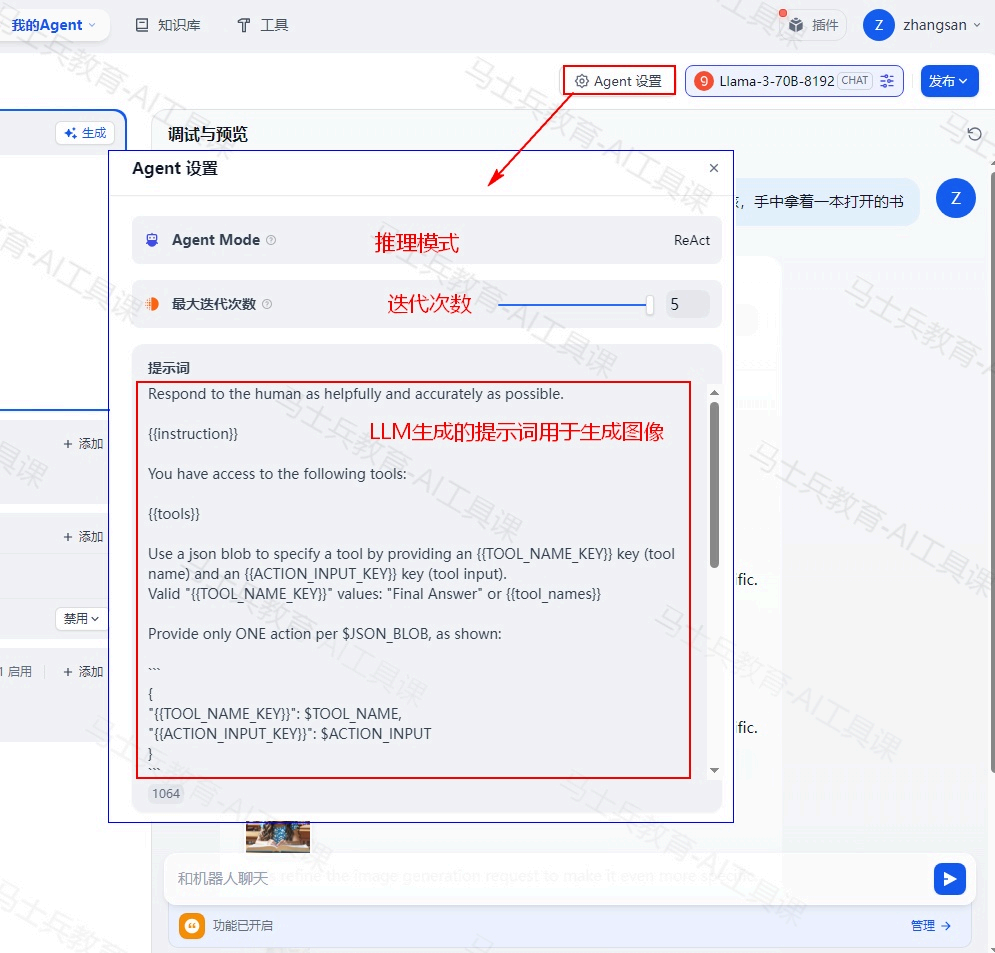This screenshot has height=953, width=995.
Task: Click the generated image thumbnail in chat
Action: point(278,837)
